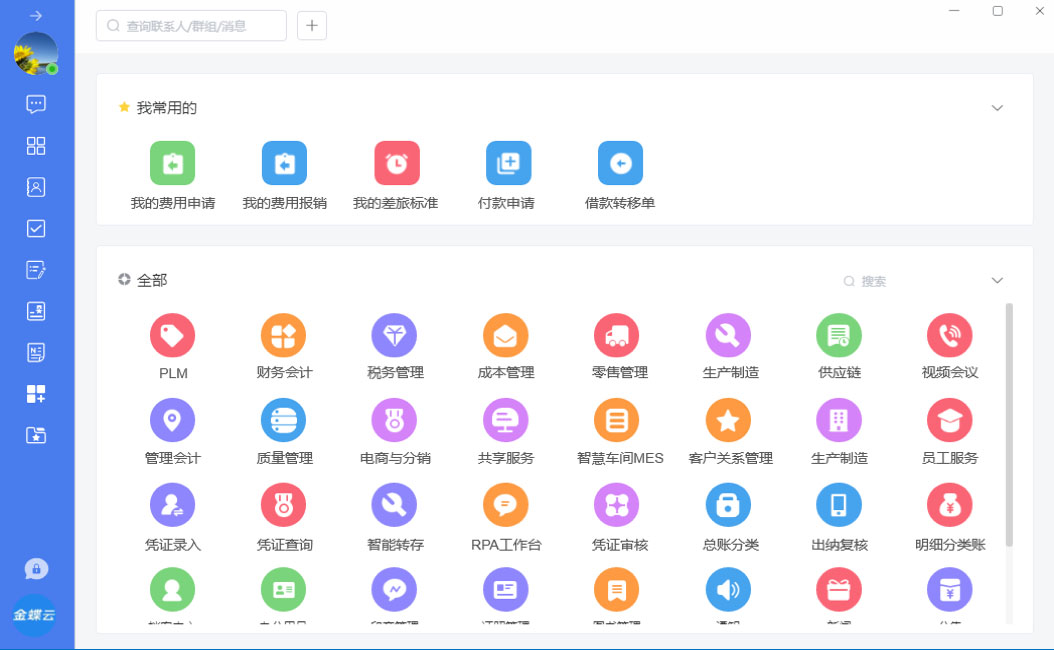Open the PLM application icon

(172, 336)
